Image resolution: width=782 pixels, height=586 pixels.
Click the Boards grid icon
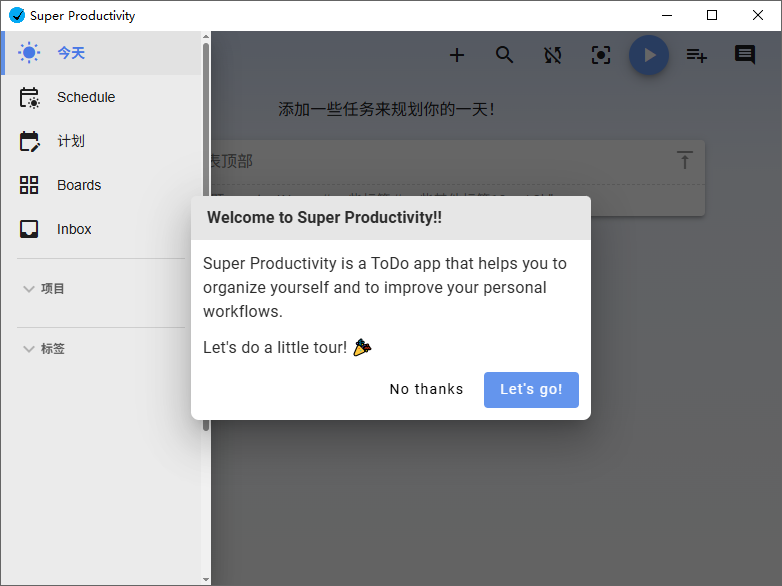pyautogui.click(x=29, y=185)
